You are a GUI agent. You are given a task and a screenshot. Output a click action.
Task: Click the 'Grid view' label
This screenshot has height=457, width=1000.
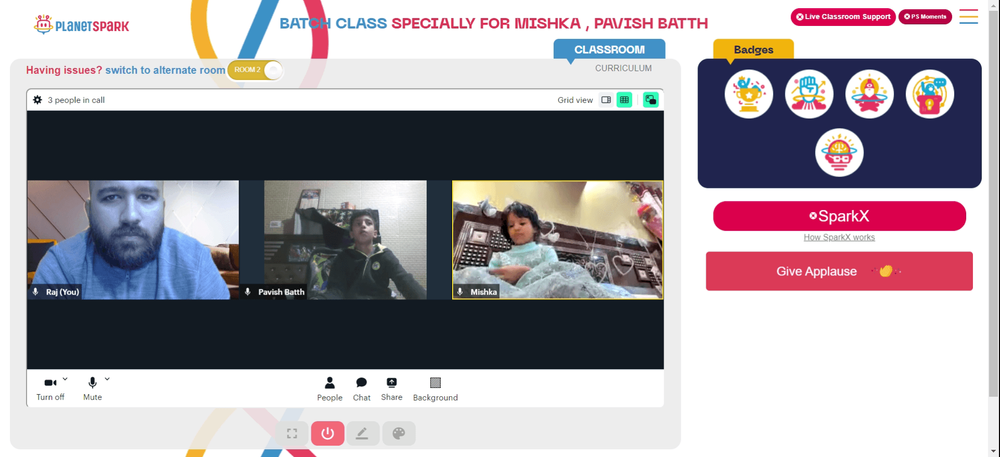(575, 100)
